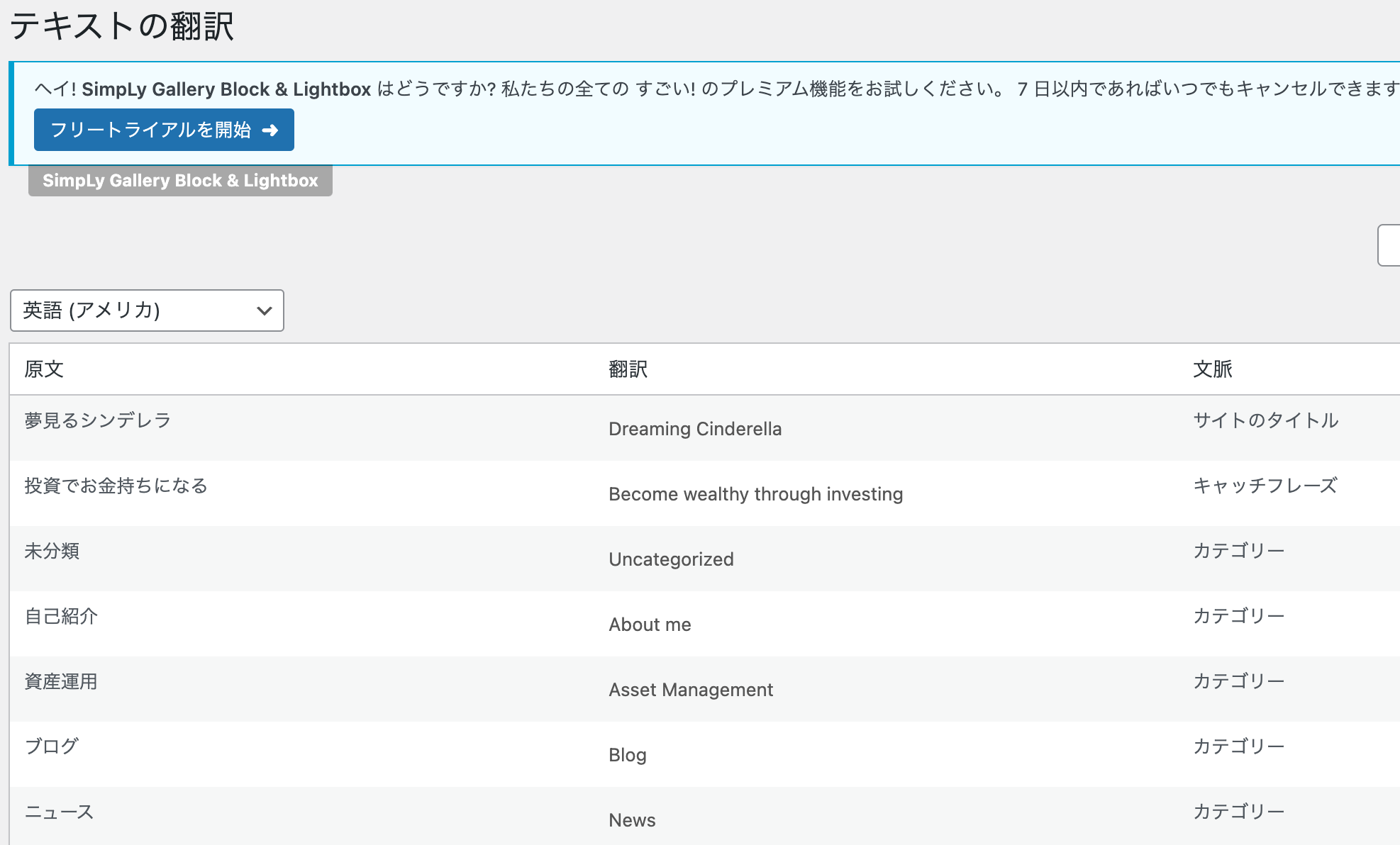Edit Become wealthy through investing translation

pos(755,494)
